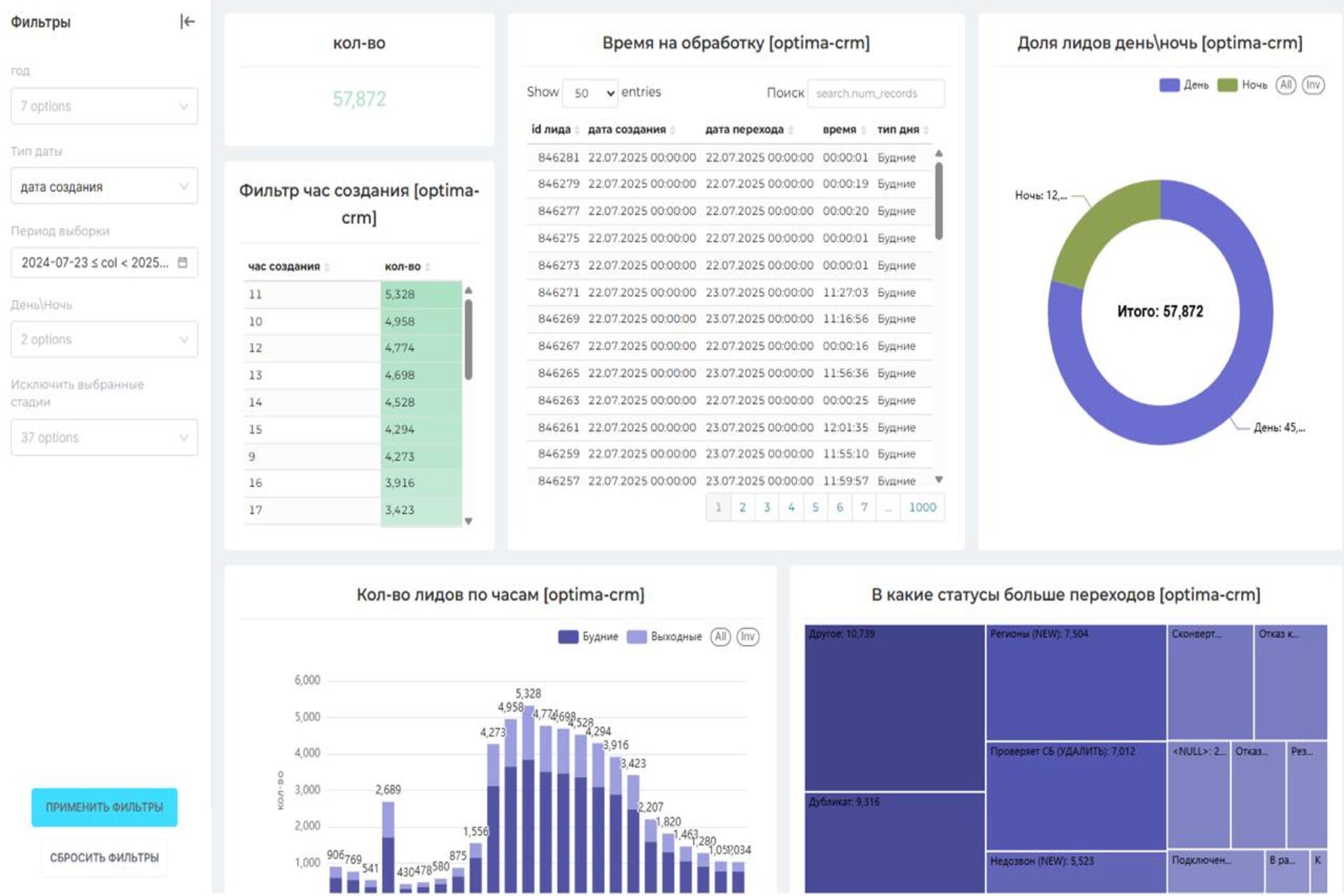Jump to last page 1000
The image size is (1344, 896).
[922, 507]
